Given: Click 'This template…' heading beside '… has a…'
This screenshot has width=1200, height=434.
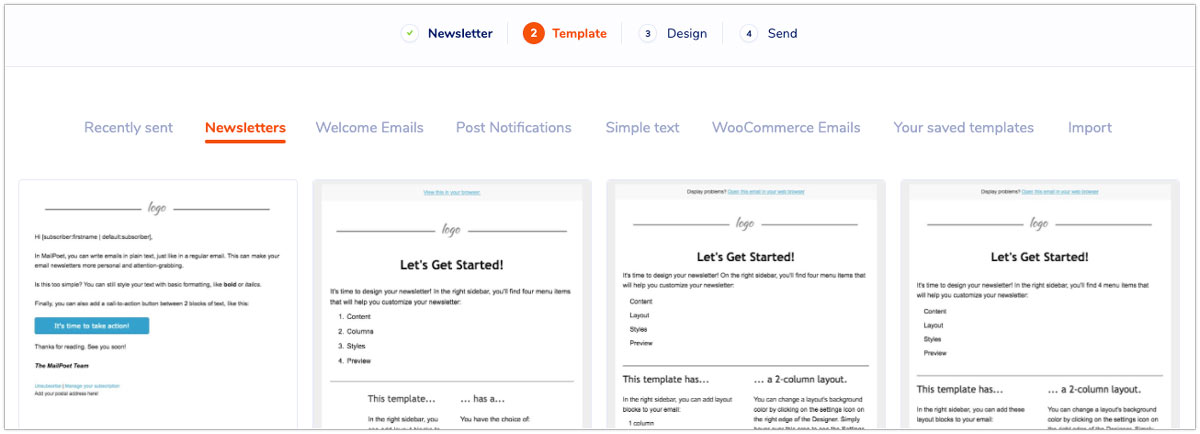Looking at the screenshot, I should pyautogui.click(x=402, y=398).
